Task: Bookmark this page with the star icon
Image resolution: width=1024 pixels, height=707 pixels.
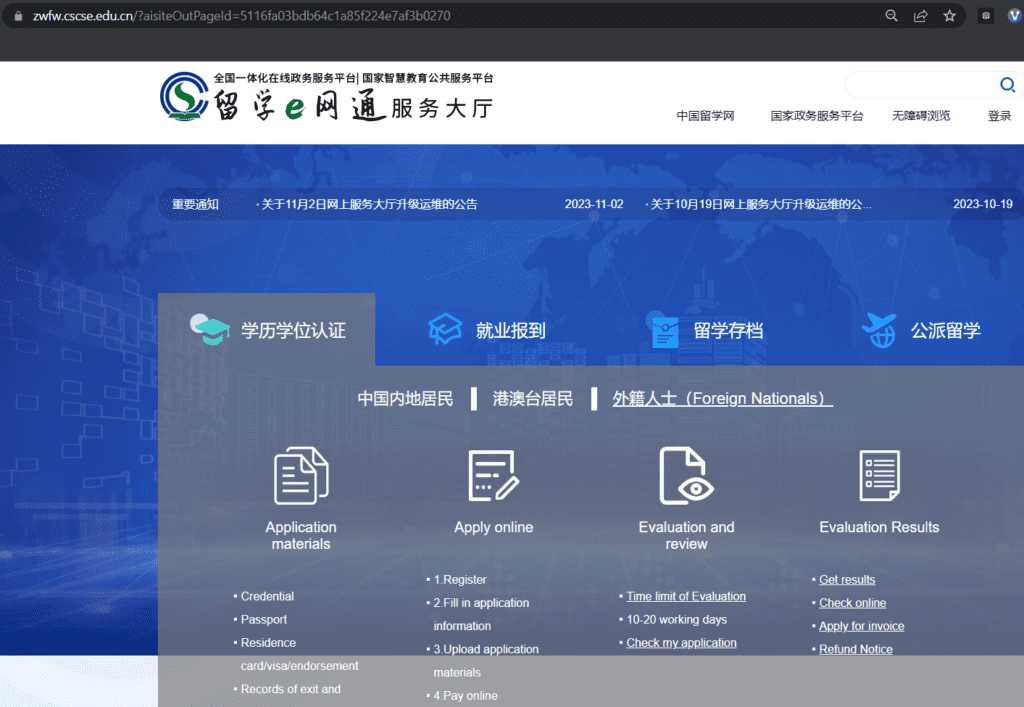Action: (x=950, y=16)
